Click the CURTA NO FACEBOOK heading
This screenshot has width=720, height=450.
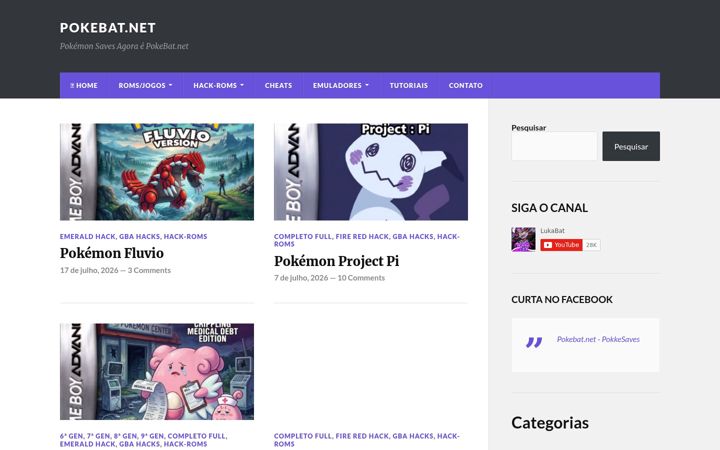point(562,299)
